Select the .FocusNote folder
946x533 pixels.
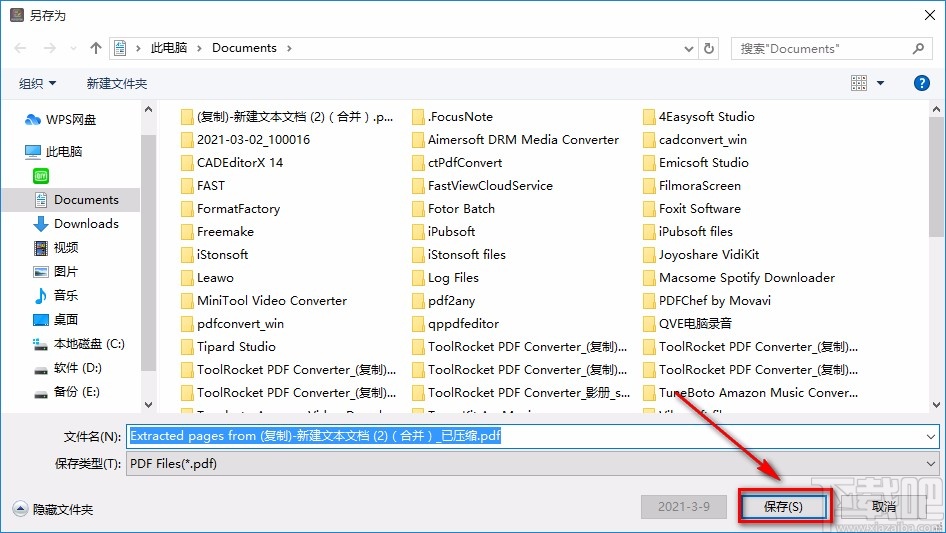[x=452, y=117]
